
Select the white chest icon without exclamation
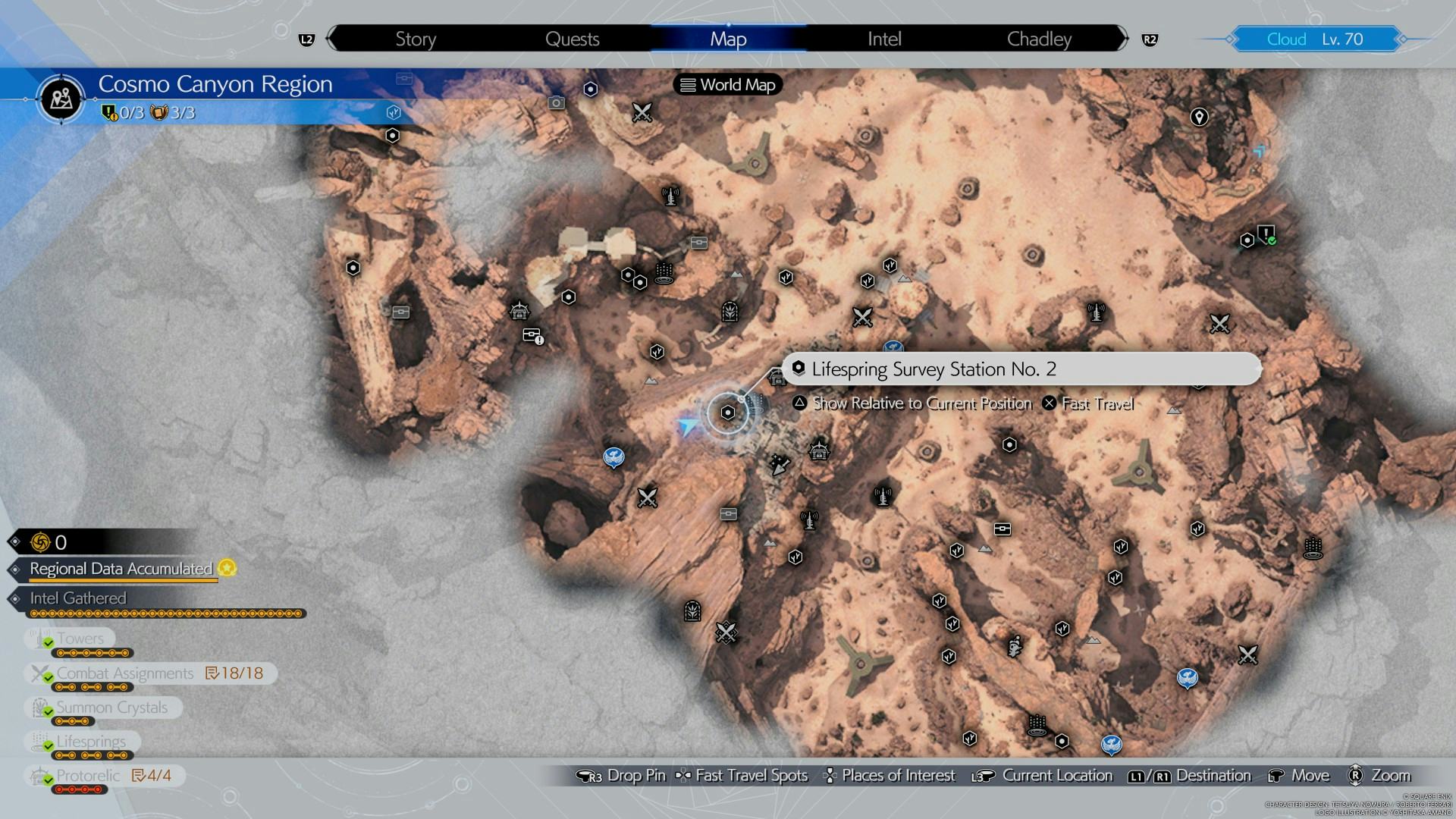pyautogui.click(x=1003, y=529)
